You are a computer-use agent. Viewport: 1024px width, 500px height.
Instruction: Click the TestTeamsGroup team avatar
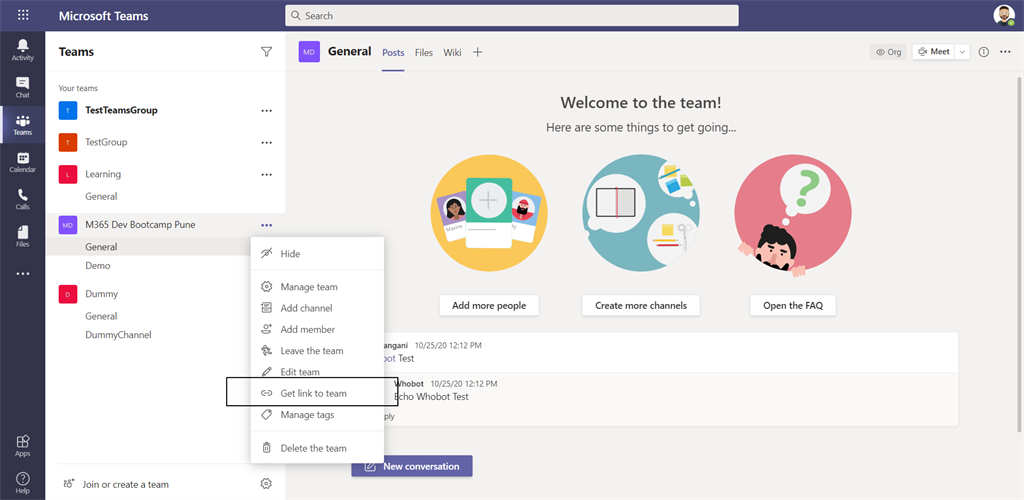coord(67,110)
